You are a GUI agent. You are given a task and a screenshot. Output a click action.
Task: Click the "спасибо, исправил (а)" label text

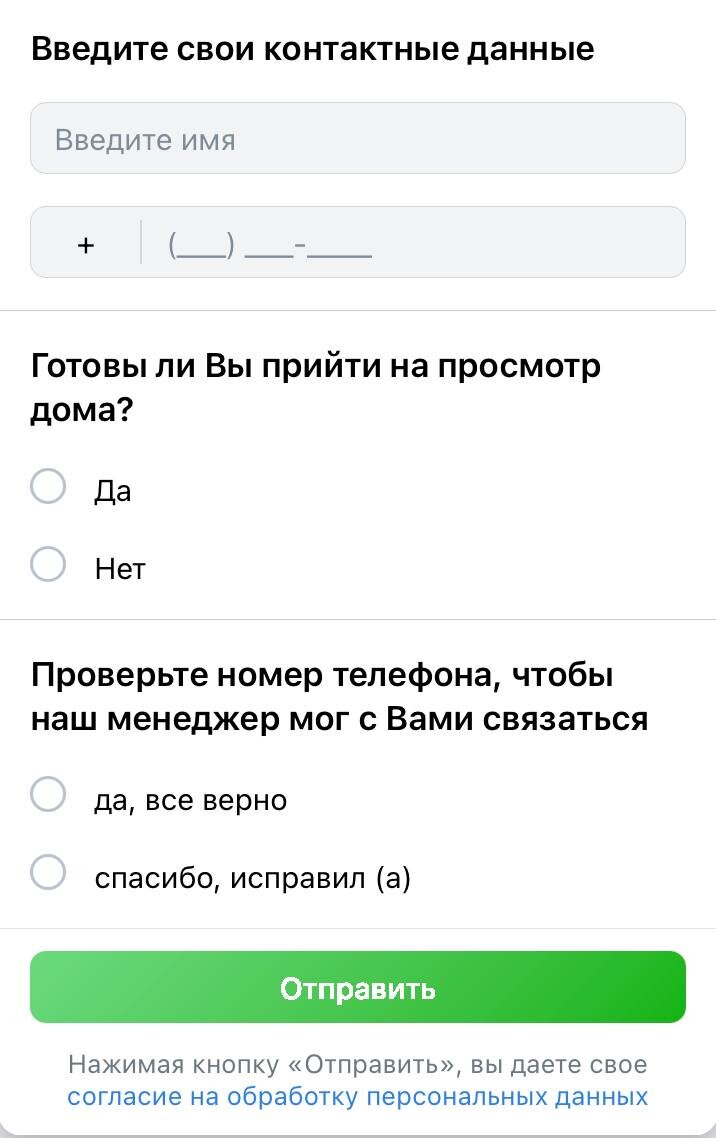pos(252,878)
